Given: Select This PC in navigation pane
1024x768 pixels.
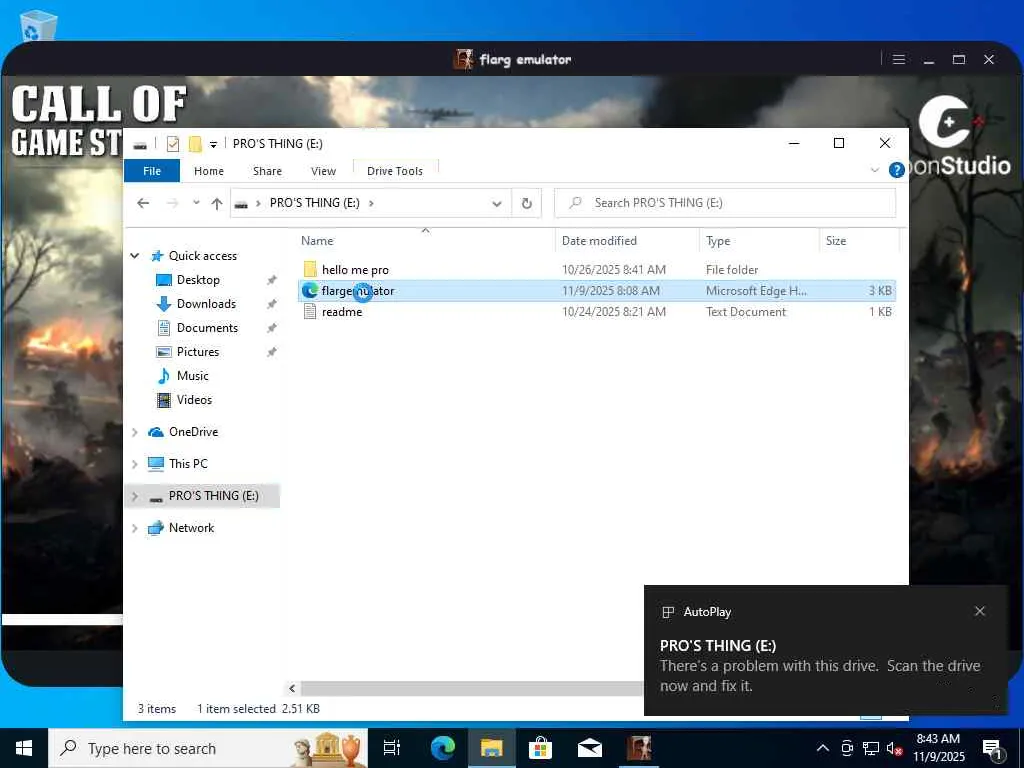Looking at the screenshot, I should (x=187, y=464).
